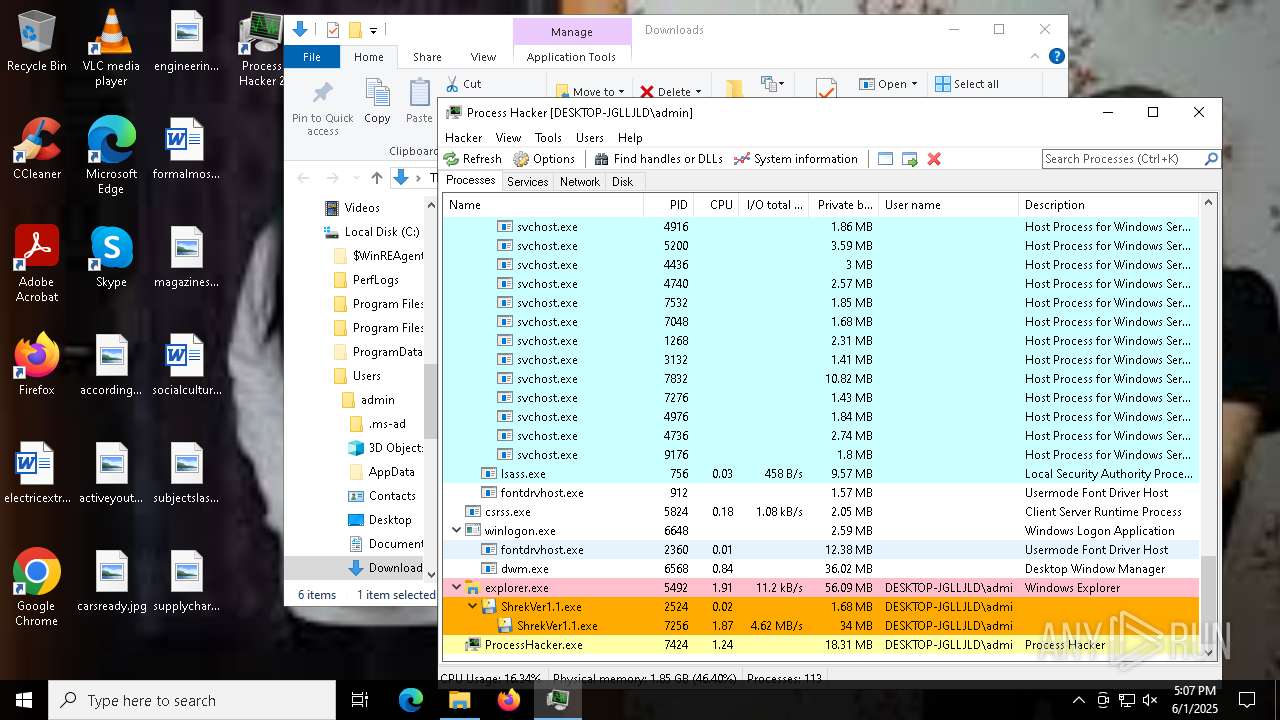
Task: Click the explorer.exe process icon
Action: coord(473,588)
